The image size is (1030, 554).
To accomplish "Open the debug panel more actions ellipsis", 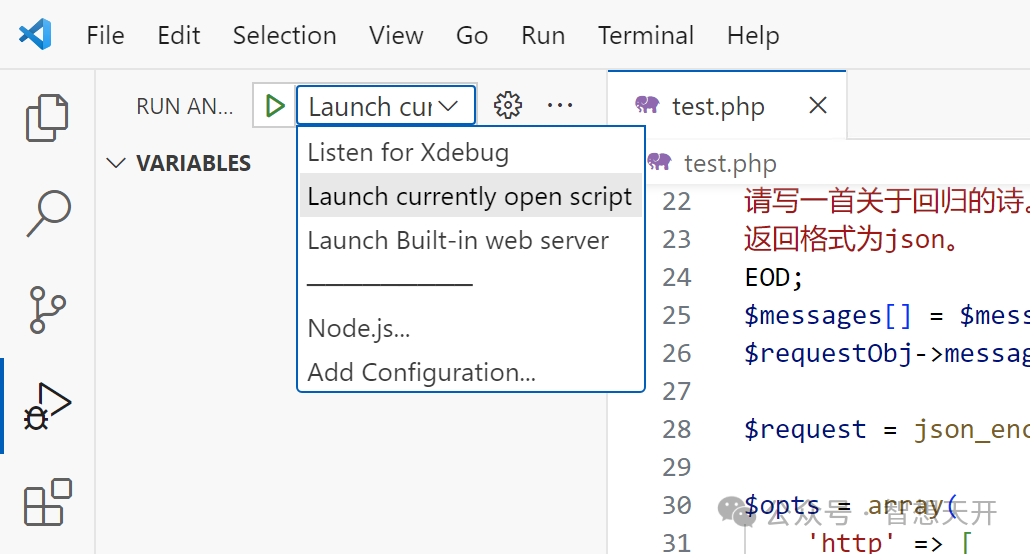I will click(560, 105).
